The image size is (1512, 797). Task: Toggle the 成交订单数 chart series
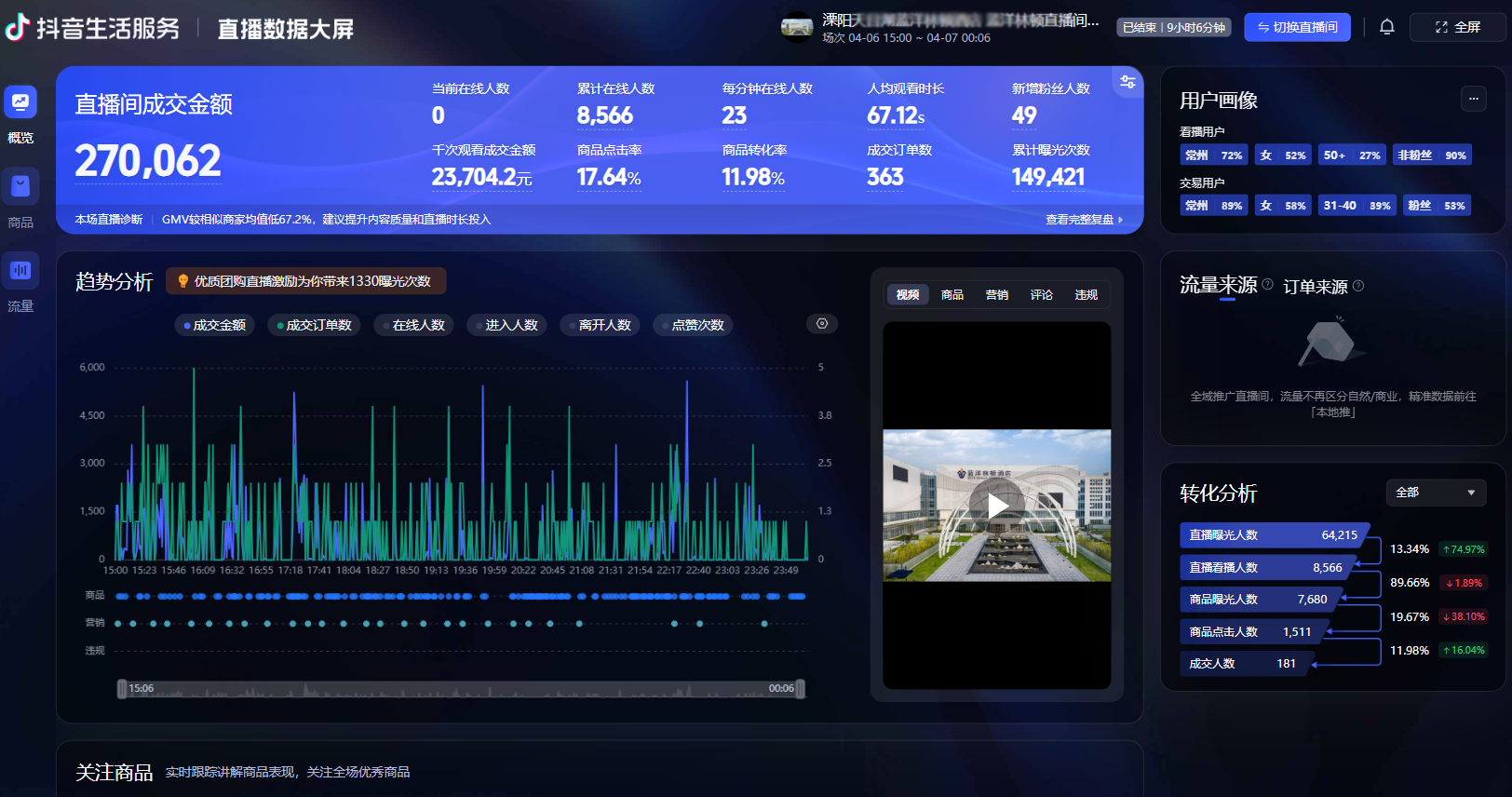coord(314,325)
